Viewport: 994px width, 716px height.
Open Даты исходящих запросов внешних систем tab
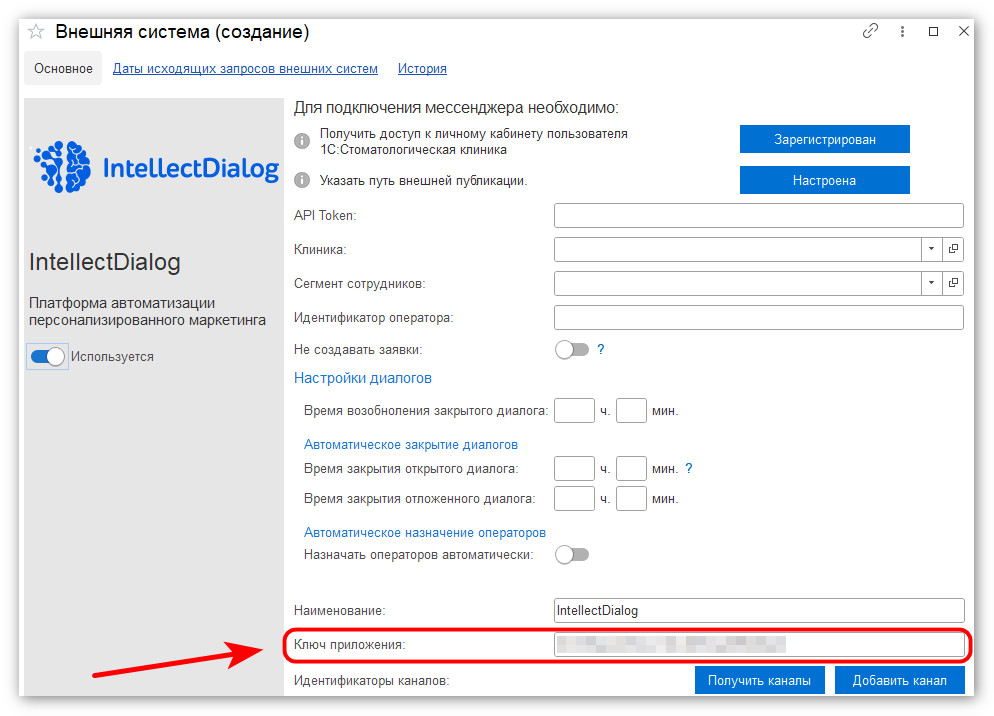(x=245, y=68)
